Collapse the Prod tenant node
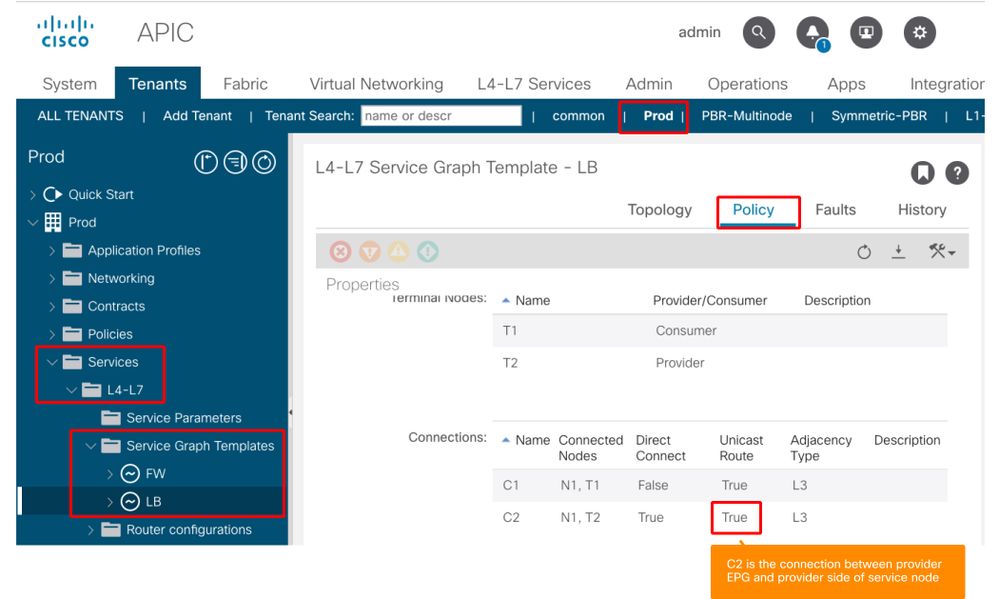Viewport: 999px width, 599px height. tap(32, 222)
